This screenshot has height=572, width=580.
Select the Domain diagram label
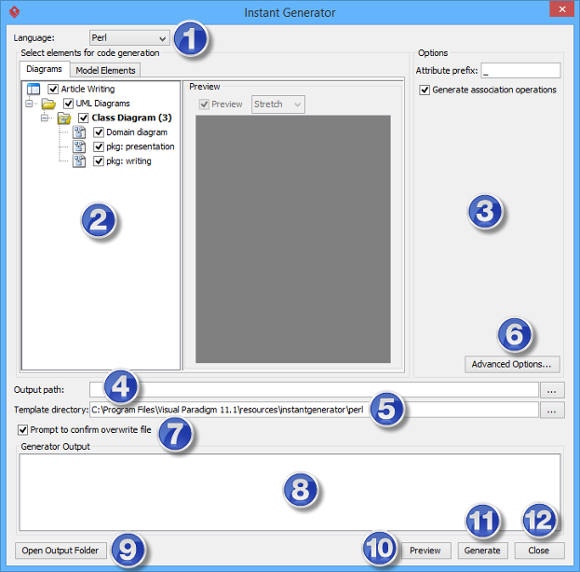point(137,132)
